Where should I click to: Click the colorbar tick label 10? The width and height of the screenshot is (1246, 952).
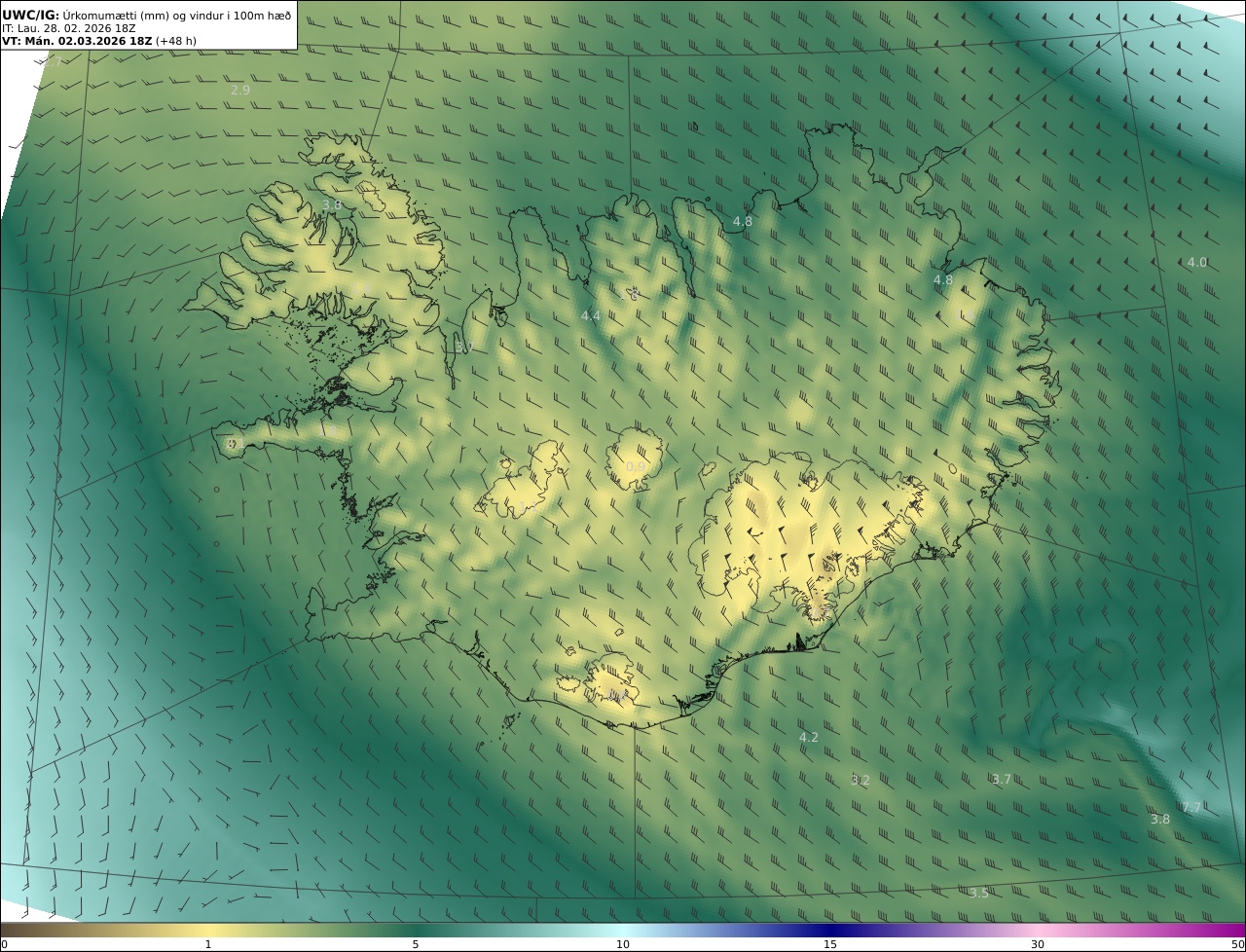click(623, 944)
